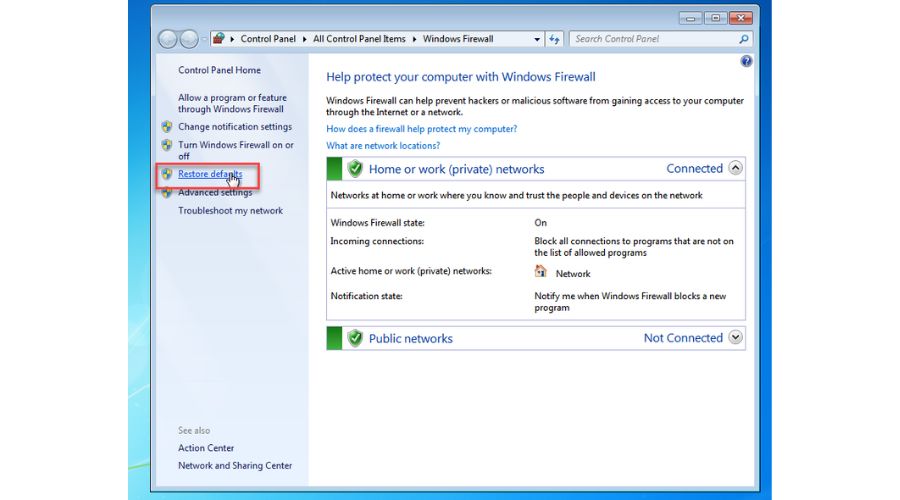Screen dimensions: 900x500
Task: Close the Windows Firewall window
Action: [741, 18]
